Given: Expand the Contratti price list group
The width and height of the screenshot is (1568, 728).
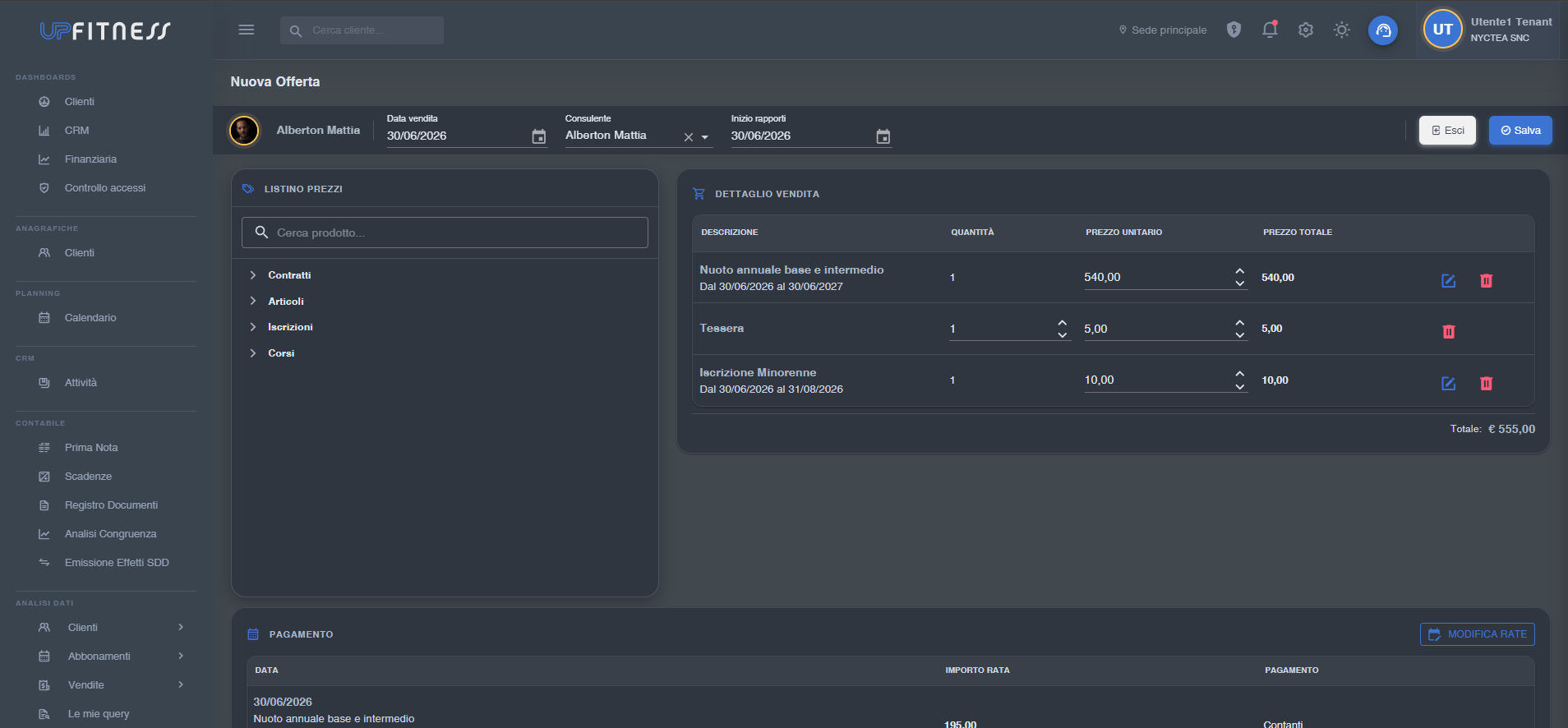Looking at the screenshot, I should click(253, 275).
